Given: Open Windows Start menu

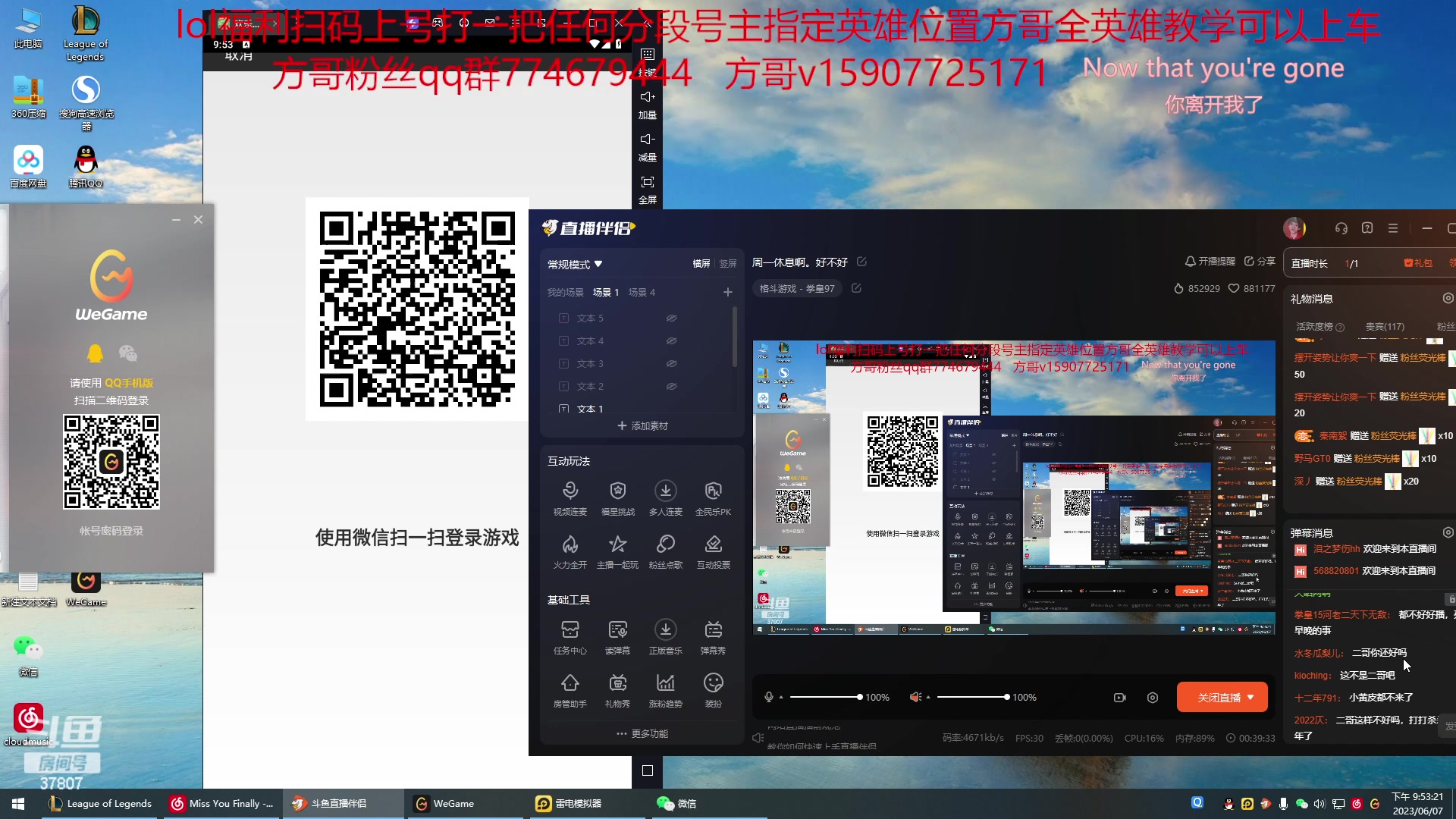Looking at the screenshot, I should [18, 804].
